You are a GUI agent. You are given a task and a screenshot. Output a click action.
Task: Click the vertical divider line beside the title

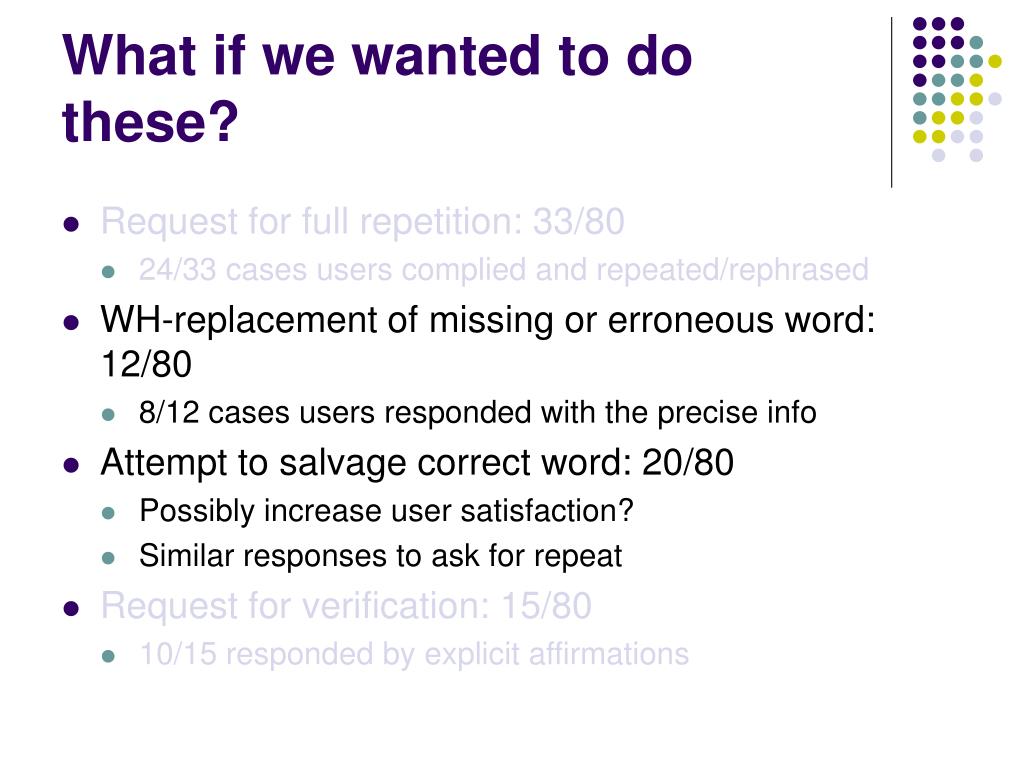tap(891, 103)
